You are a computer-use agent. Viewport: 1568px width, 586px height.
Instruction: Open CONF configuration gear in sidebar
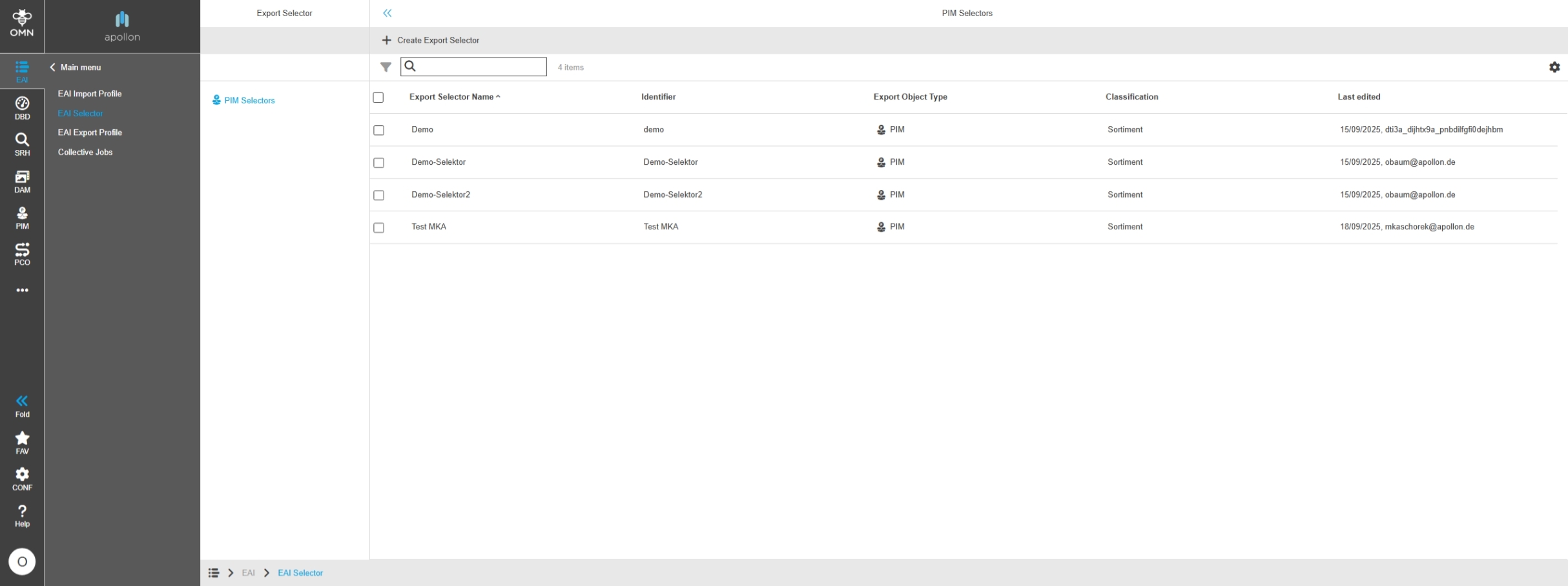[x=22, y=479]
